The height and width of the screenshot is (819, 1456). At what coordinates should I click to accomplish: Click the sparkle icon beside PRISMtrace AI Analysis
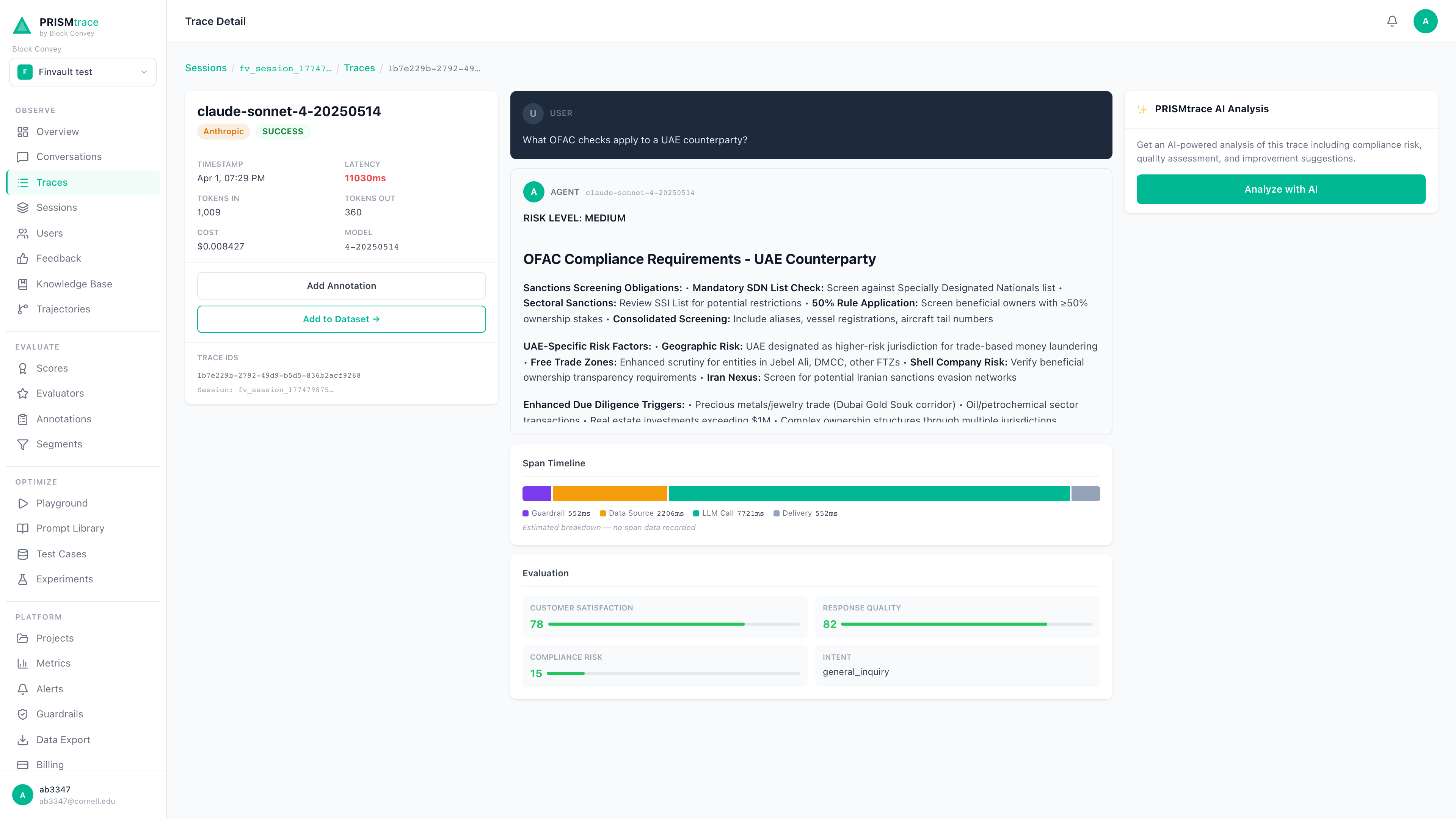(1142, 110)
